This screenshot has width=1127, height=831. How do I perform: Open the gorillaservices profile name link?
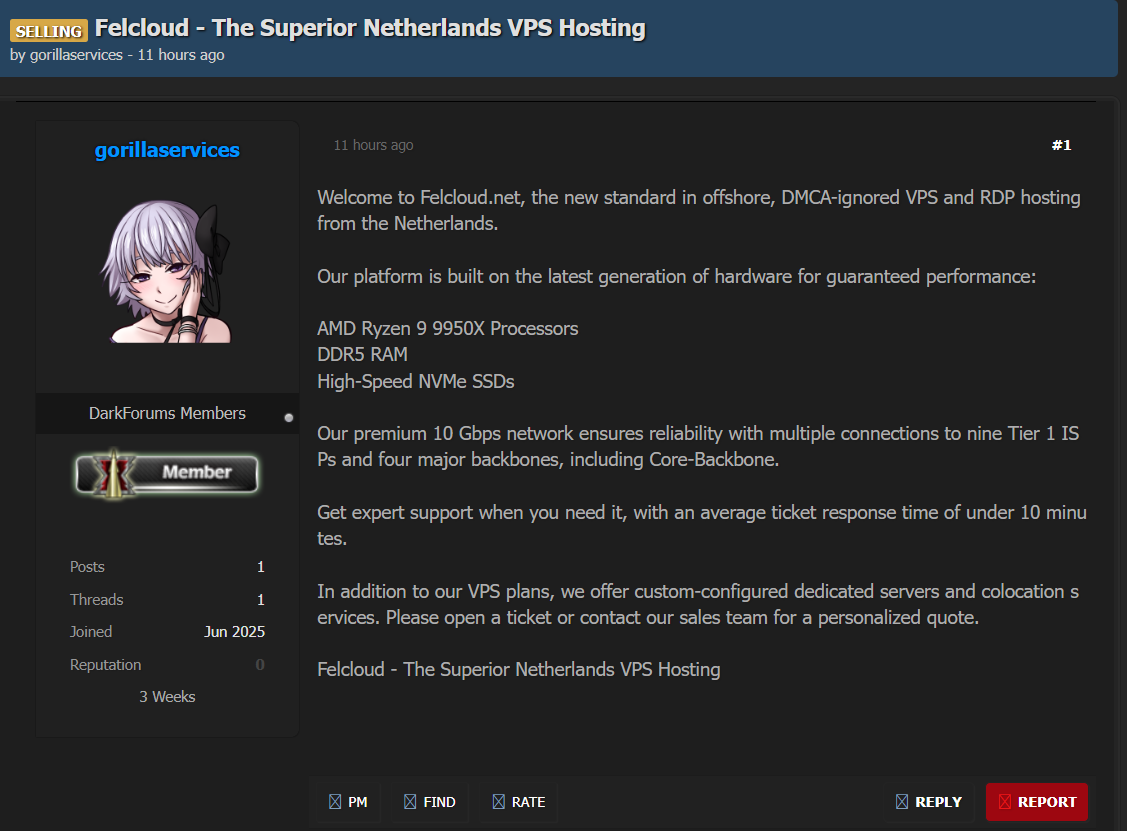(167, 150)
